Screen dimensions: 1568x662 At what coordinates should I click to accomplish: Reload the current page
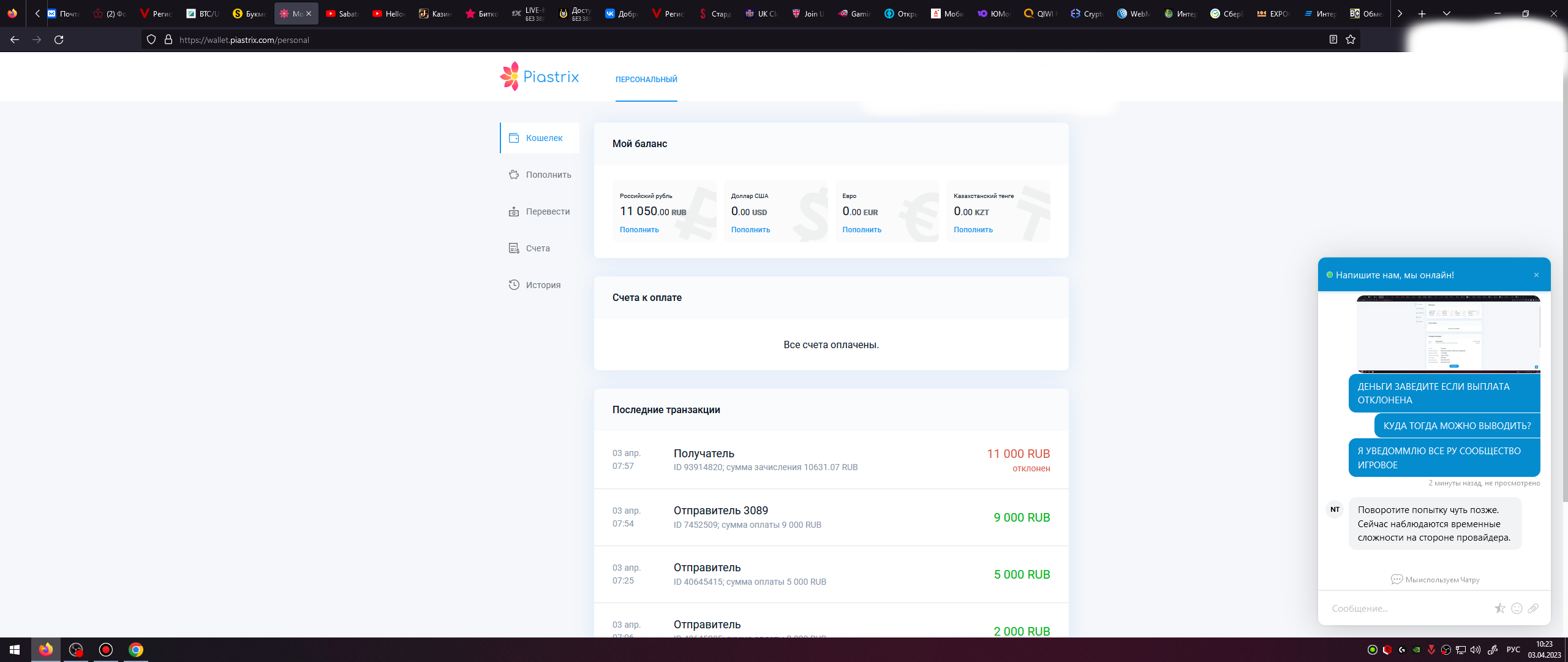point(59,40)
